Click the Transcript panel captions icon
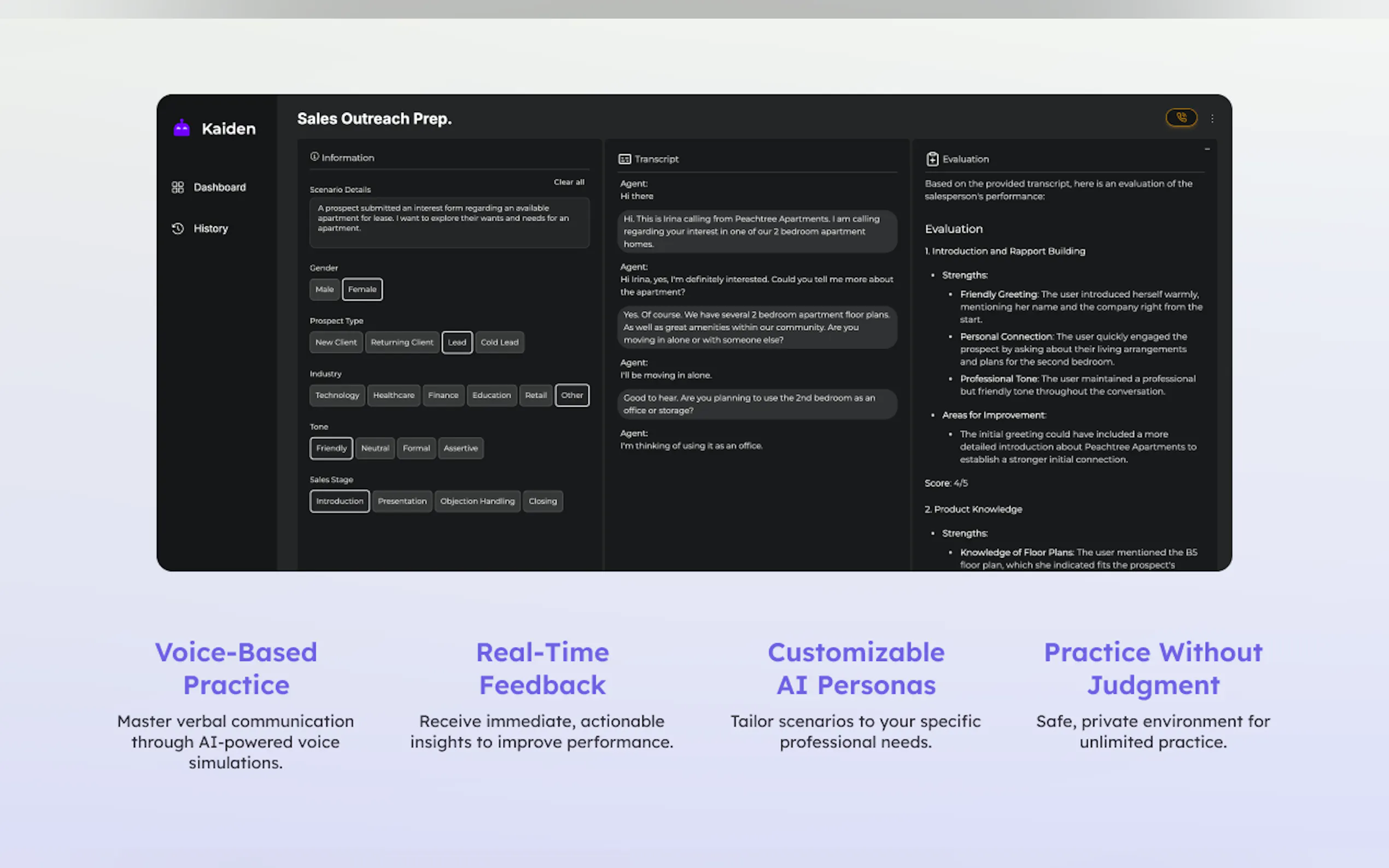Screen dimensions: 1389x868 pos(624,159)
